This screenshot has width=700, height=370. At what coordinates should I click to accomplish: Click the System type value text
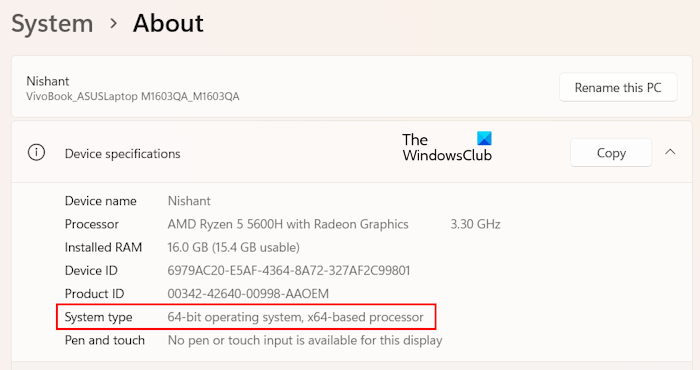point(295,317)
